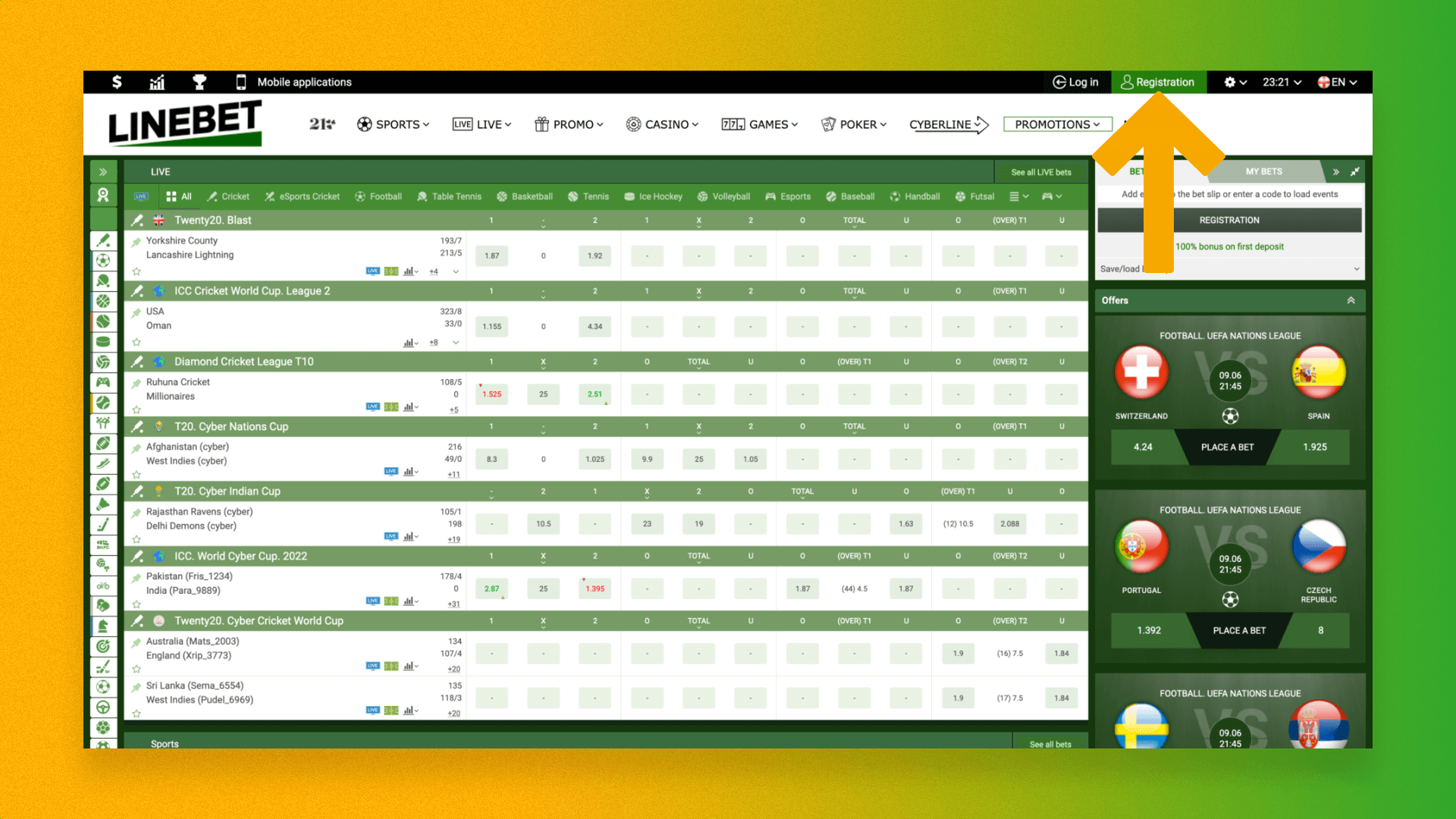Image resolution: width=1456 pixels, height=819 pixels.
Task: Favorite the Rajasthan Ravens match star
Action: pos(136,539)
